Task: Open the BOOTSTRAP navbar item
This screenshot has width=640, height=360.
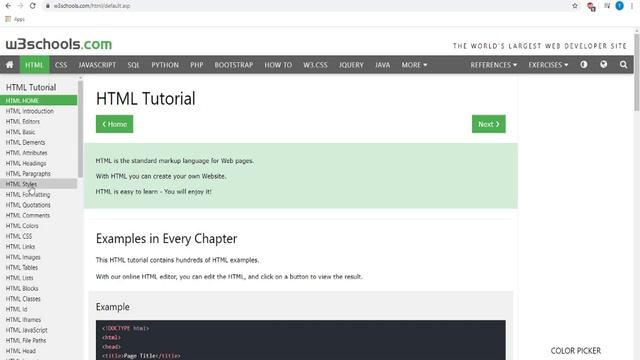Action: click(233, 64)
